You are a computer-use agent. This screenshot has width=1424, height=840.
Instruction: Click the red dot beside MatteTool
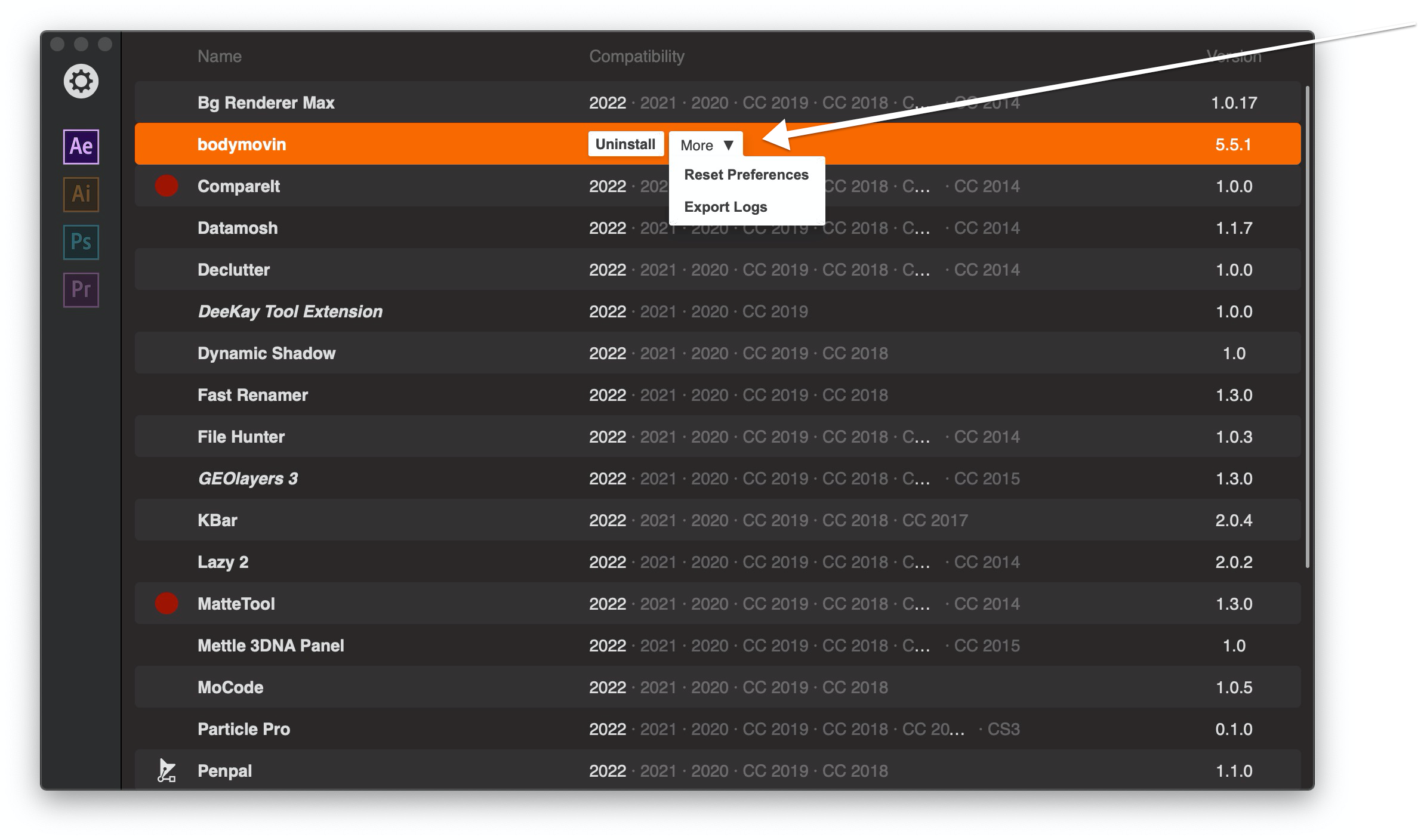pyautogui.click(x=167, y=604)
